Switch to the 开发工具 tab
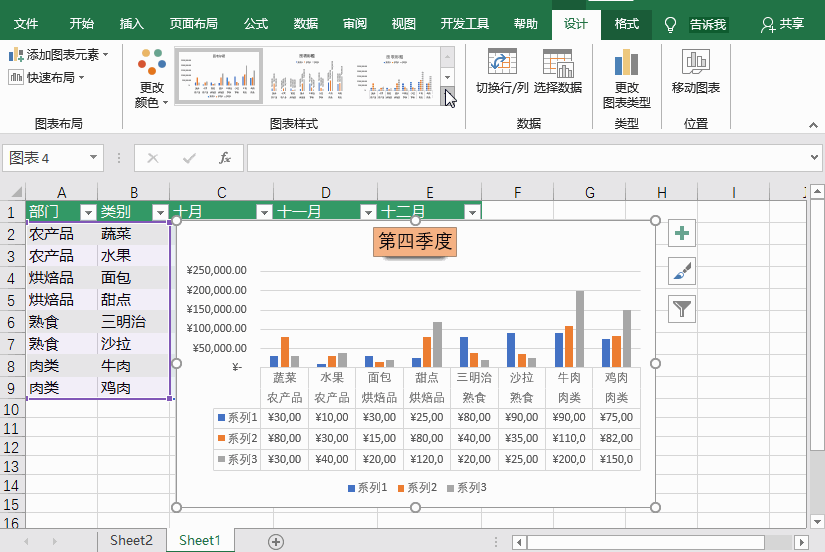The image size is (825, 552). (x=465, y=24)
